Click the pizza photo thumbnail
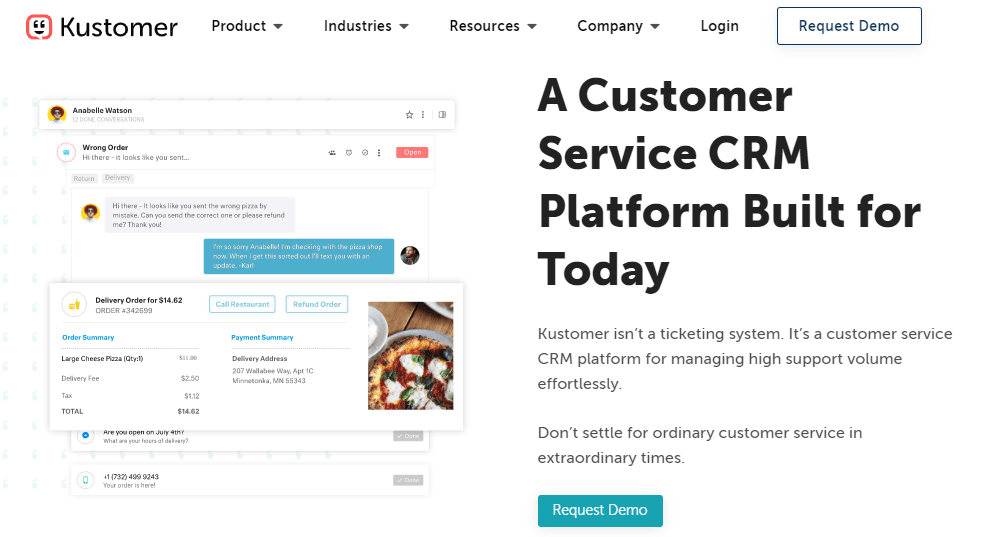 [x=411, y=356]
